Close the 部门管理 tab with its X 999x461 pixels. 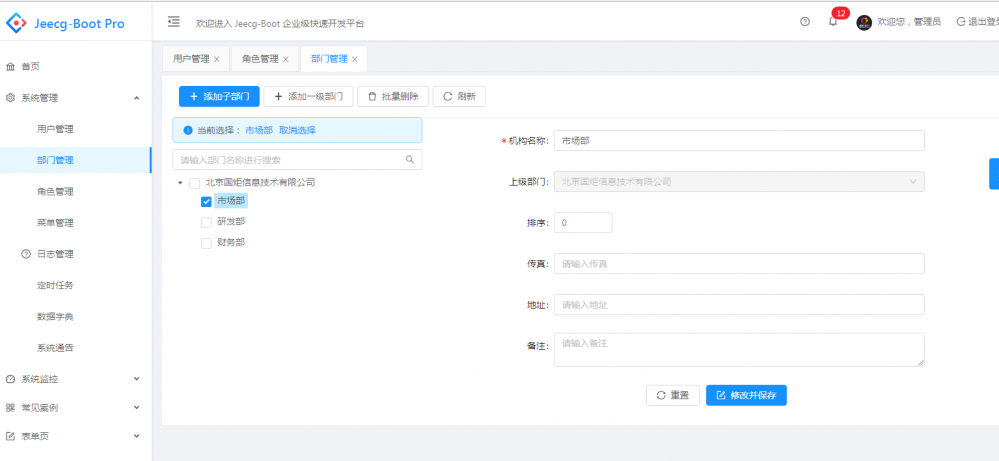click(355, 59)
